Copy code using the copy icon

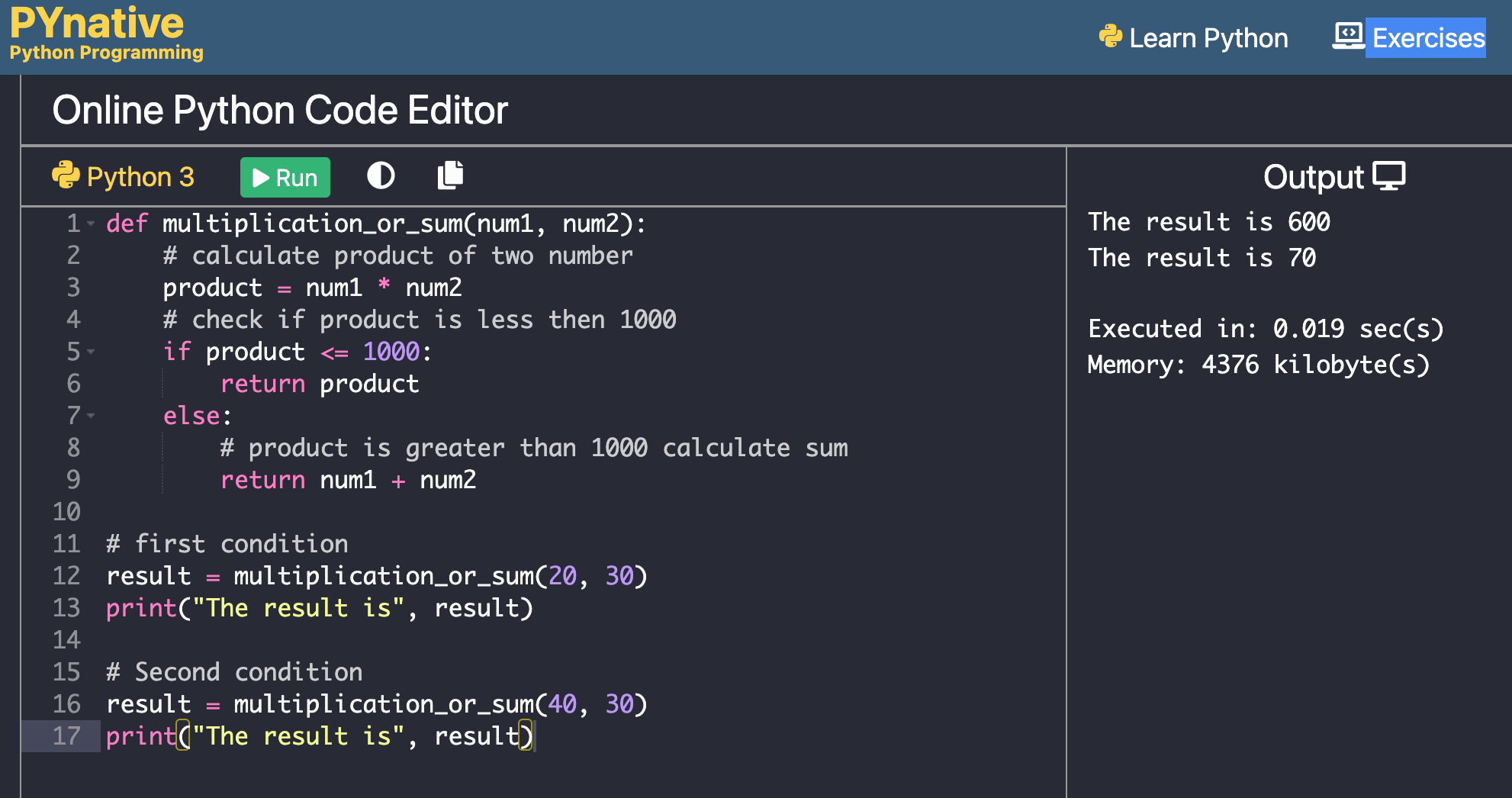[x=450, y=175]
